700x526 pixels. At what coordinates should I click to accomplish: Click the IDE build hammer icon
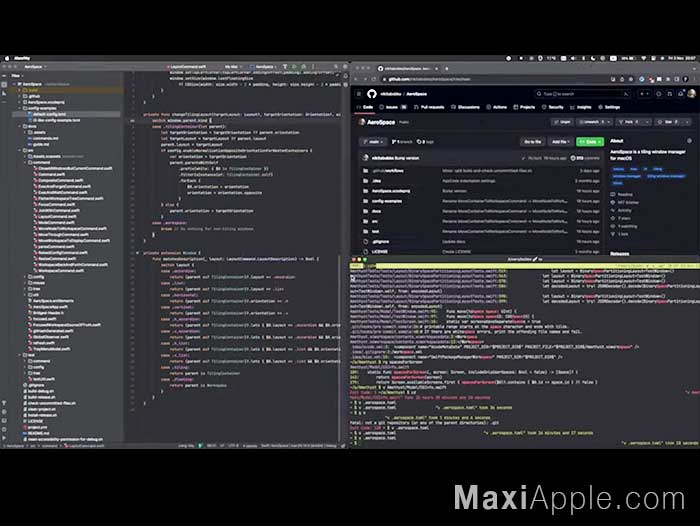285,67
